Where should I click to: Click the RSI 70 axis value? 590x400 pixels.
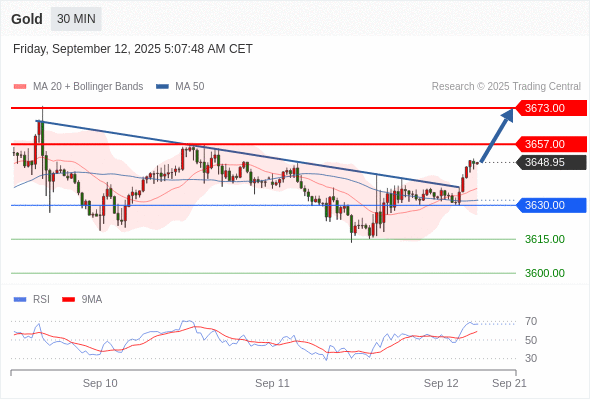point(531,321)
